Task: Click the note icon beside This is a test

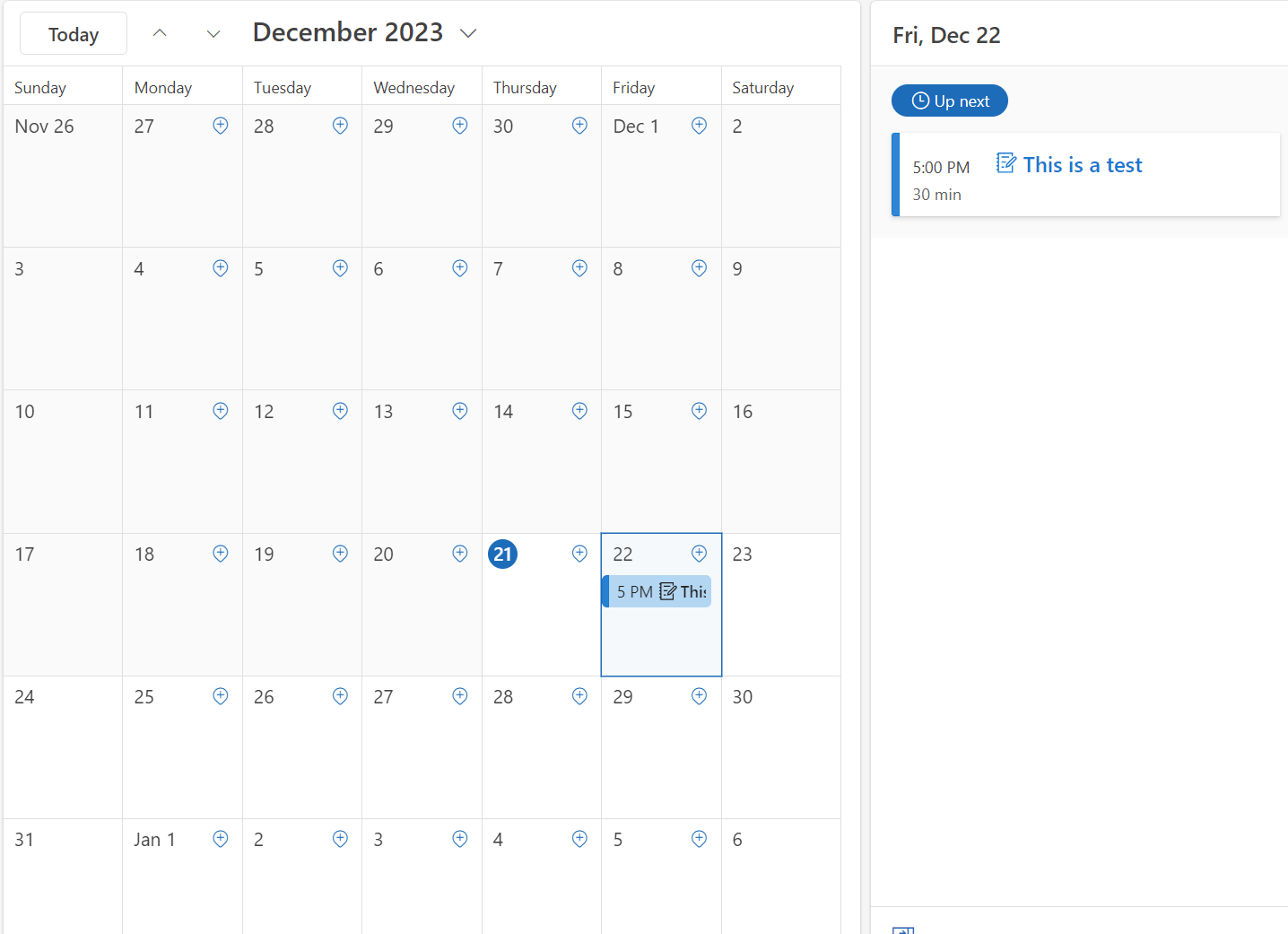Action: pos(1006,163)
